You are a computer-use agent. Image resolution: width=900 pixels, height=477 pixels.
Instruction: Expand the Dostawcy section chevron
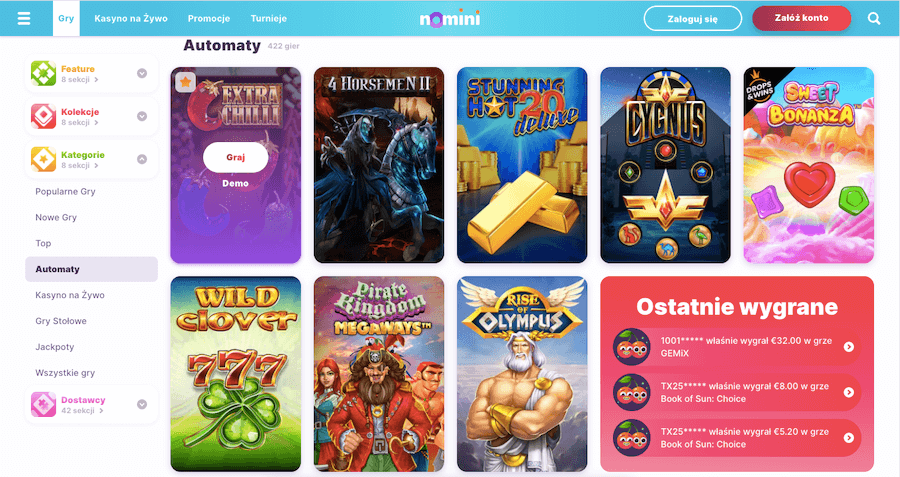point(142,405)
